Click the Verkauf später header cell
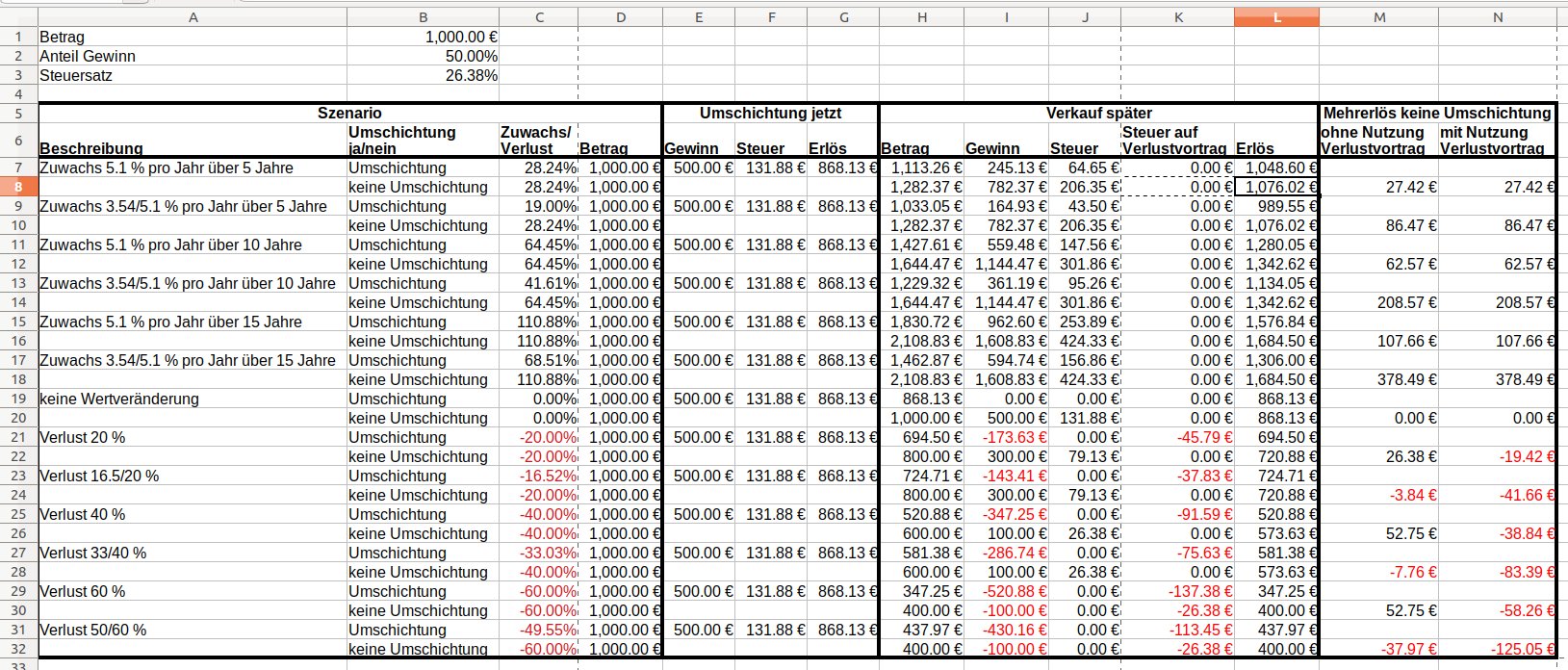 (1098, 113)
